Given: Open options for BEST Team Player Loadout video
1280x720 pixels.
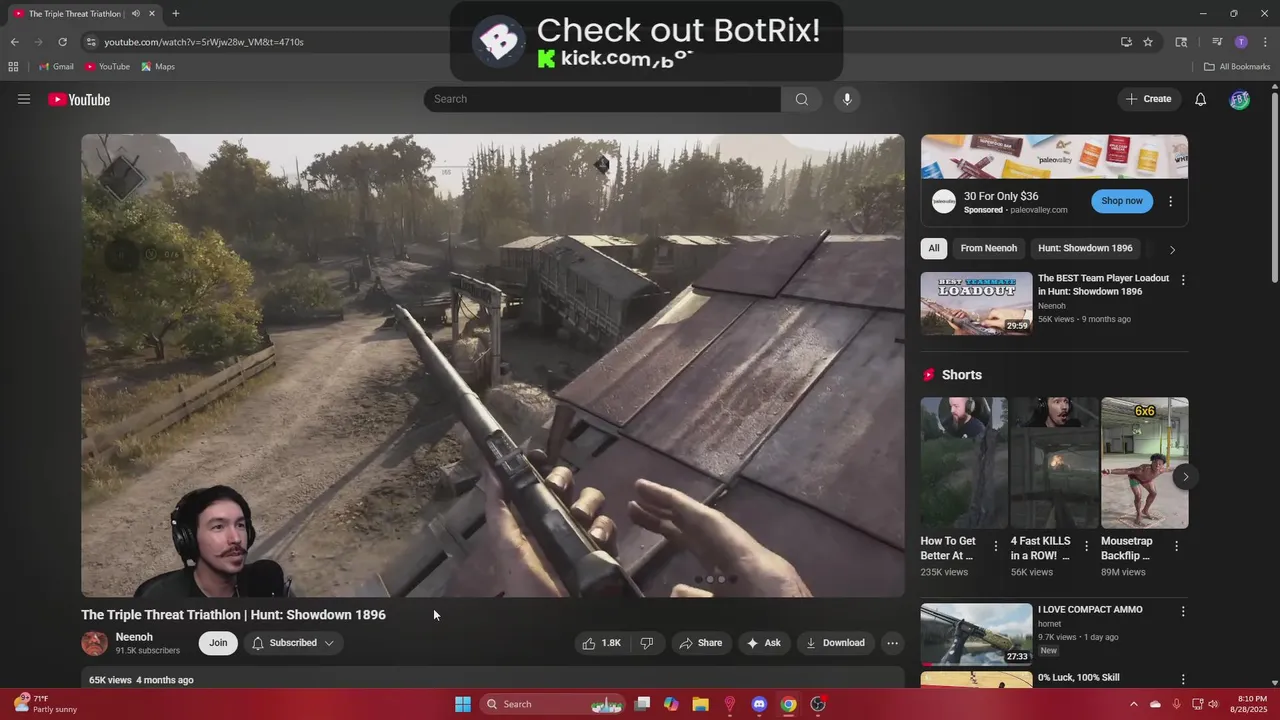Looking at the screenshot, I should tap(1183, 280).
